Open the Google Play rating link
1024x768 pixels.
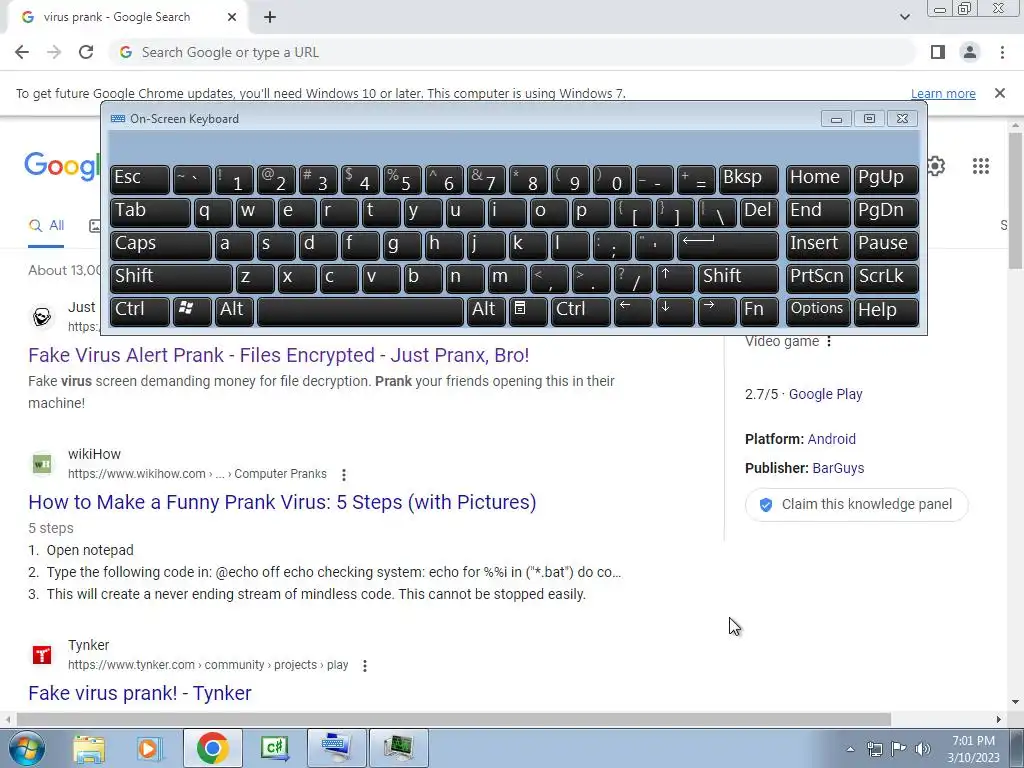click(x=825, y=394)
